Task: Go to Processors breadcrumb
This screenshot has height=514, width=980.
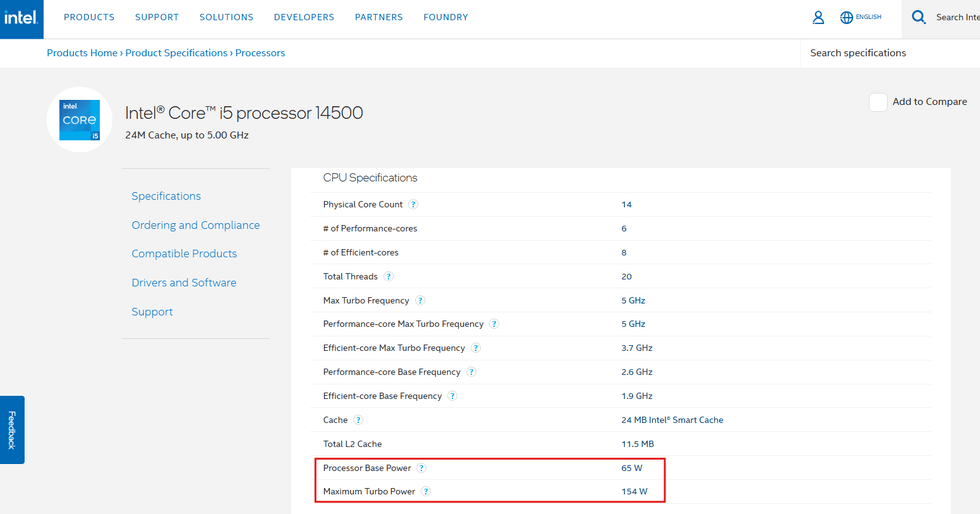Action: pyautogui.click(x=260, y=53)
